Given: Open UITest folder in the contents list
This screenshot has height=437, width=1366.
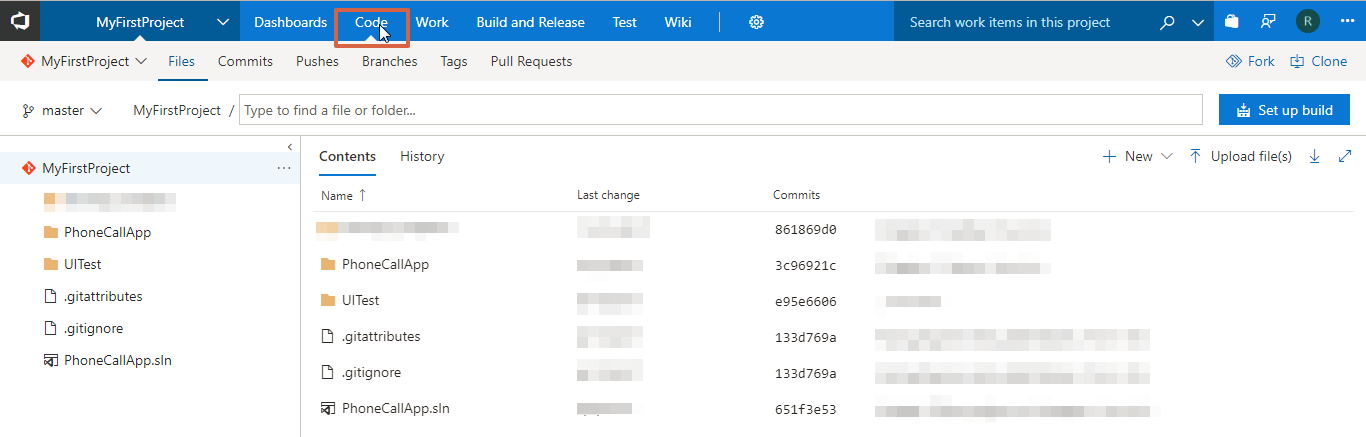Looking at the screenshot, I should click(360, 300).
